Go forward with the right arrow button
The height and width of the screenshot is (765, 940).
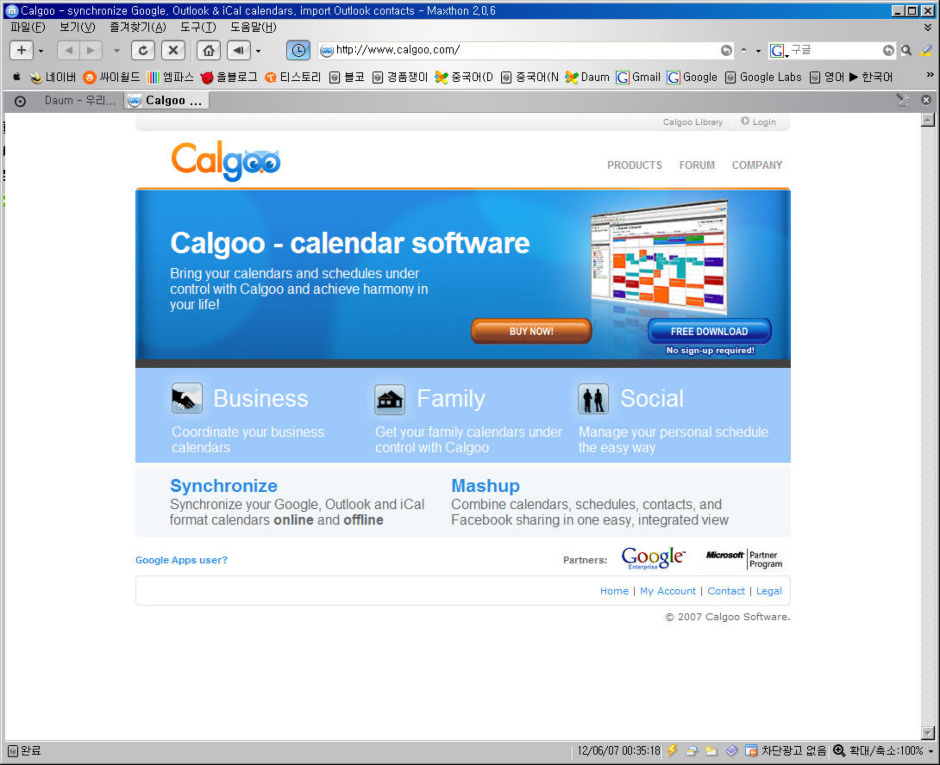(91, 50)
